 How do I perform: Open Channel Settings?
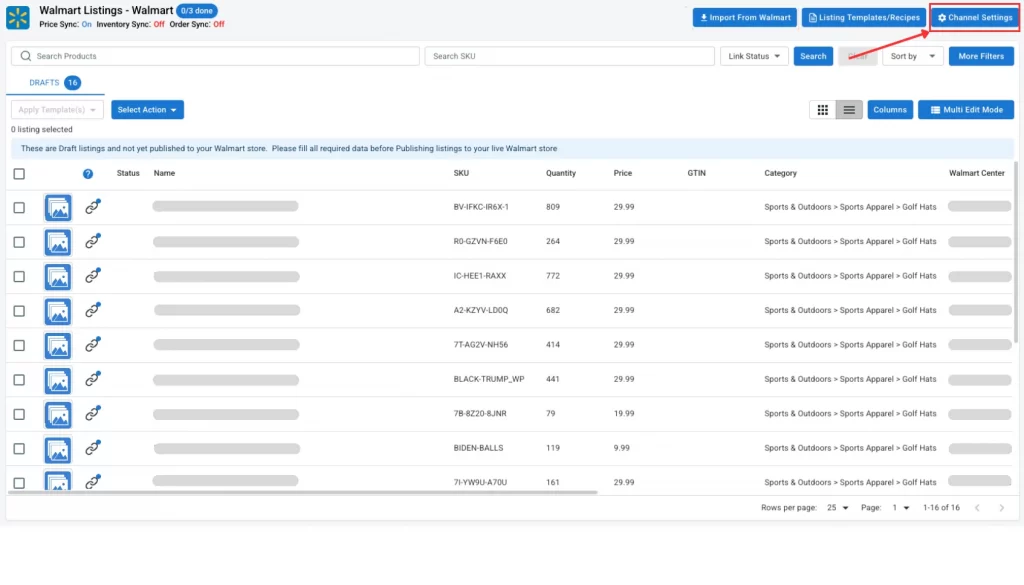[975, 18]
